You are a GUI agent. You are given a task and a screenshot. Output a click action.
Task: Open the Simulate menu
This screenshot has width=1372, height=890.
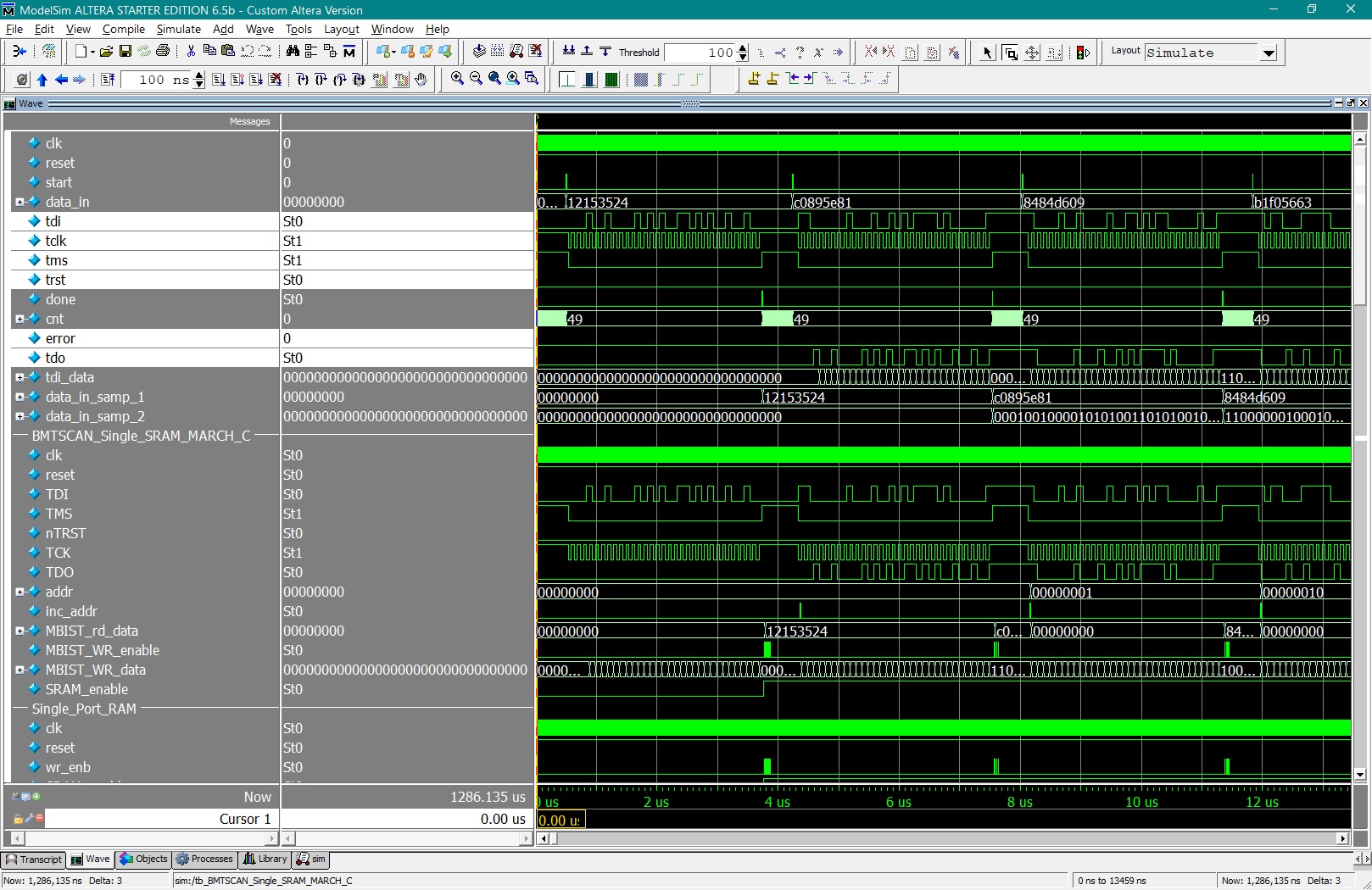(179, 29)
